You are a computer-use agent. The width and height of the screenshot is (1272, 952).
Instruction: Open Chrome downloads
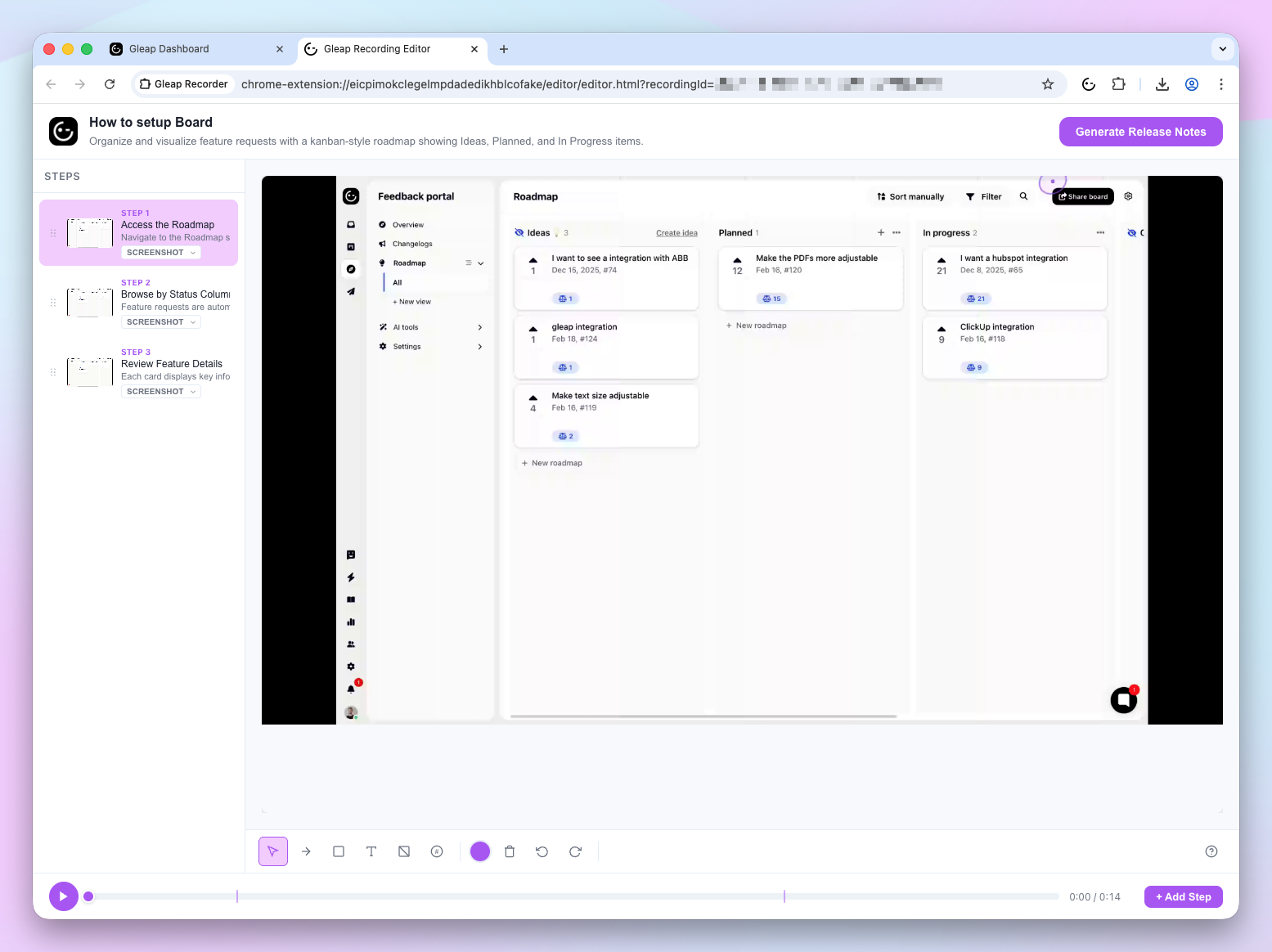(x=1162, y=84)
